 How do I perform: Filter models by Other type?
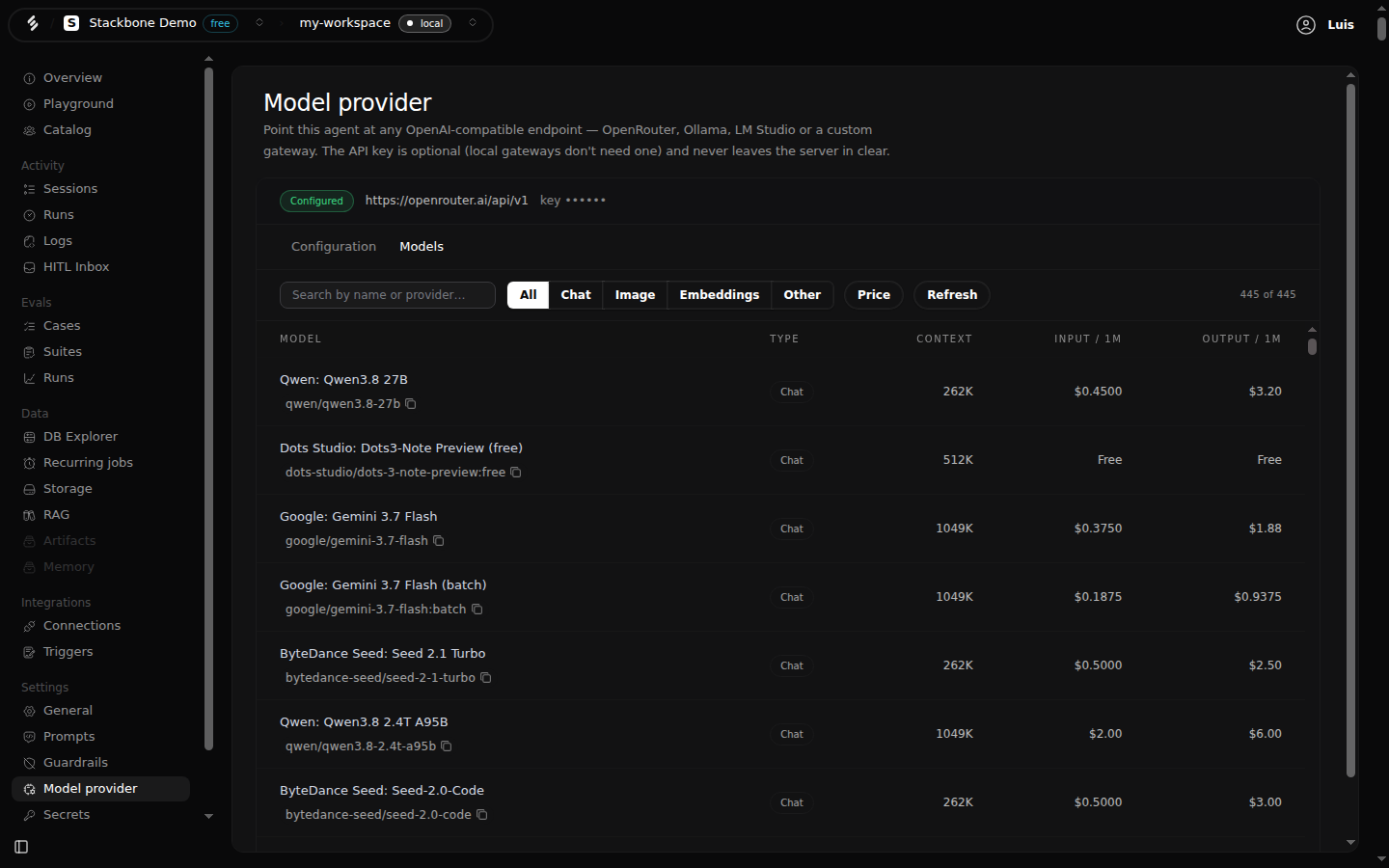[x=803, y=295]
